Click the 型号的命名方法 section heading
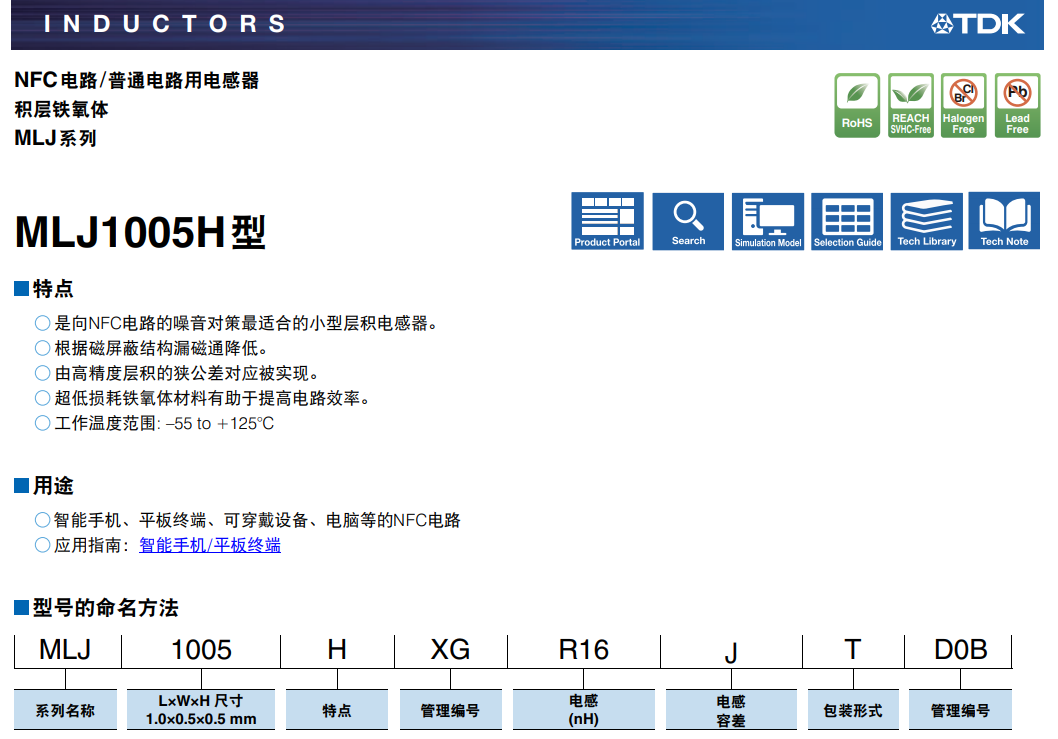1058x739 pixels. (x=105, y=608)
